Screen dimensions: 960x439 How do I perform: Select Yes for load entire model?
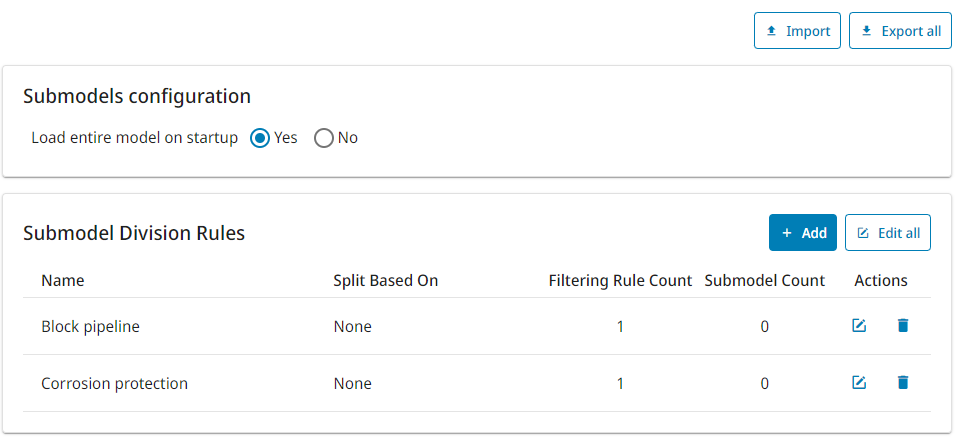click(x=260, y=138)
